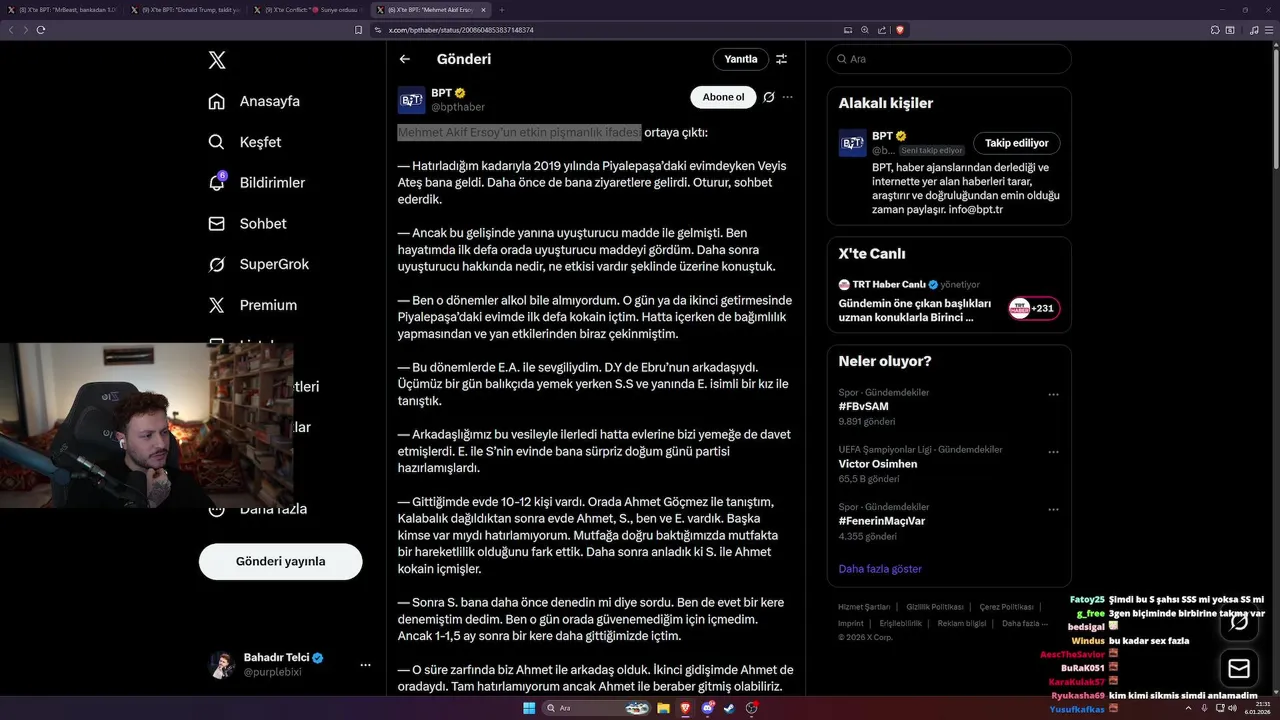
Task: Open the SuperGrok icon in sidebar
Action: [x=216, y=264]
